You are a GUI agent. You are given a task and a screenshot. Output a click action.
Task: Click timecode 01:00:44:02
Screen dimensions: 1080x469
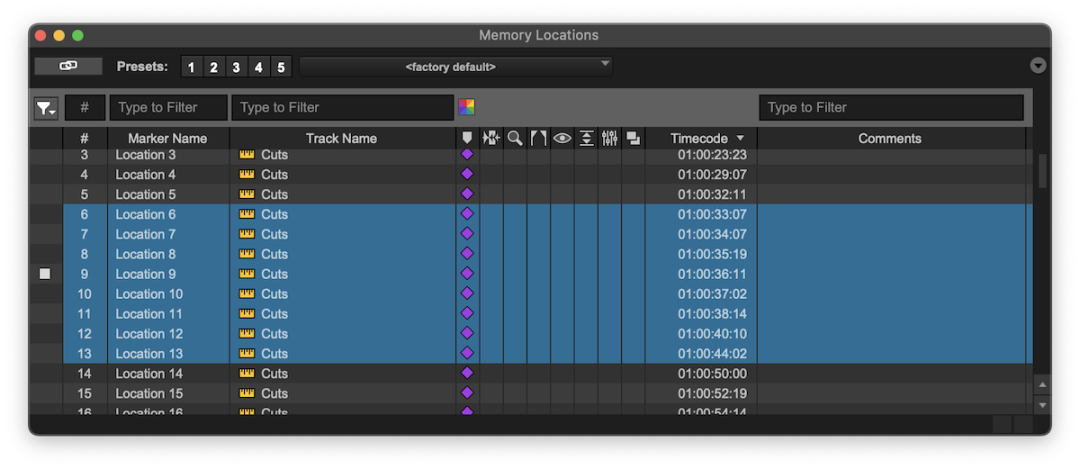(x=712, y=354)
